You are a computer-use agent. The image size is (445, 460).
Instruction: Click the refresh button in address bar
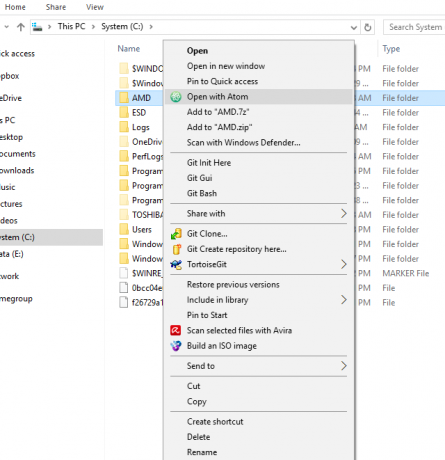click(368, 27)
